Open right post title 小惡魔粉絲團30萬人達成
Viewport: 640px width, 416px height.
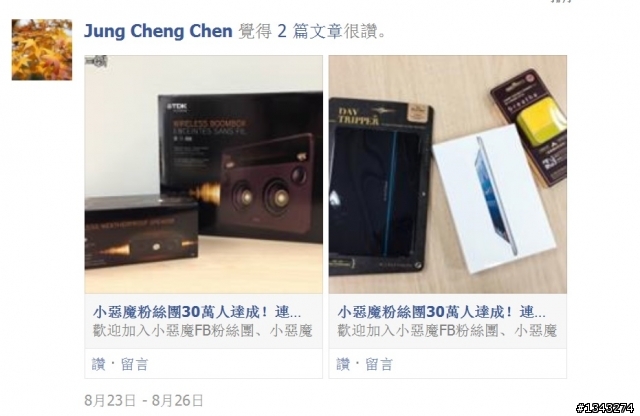point(442,312)
